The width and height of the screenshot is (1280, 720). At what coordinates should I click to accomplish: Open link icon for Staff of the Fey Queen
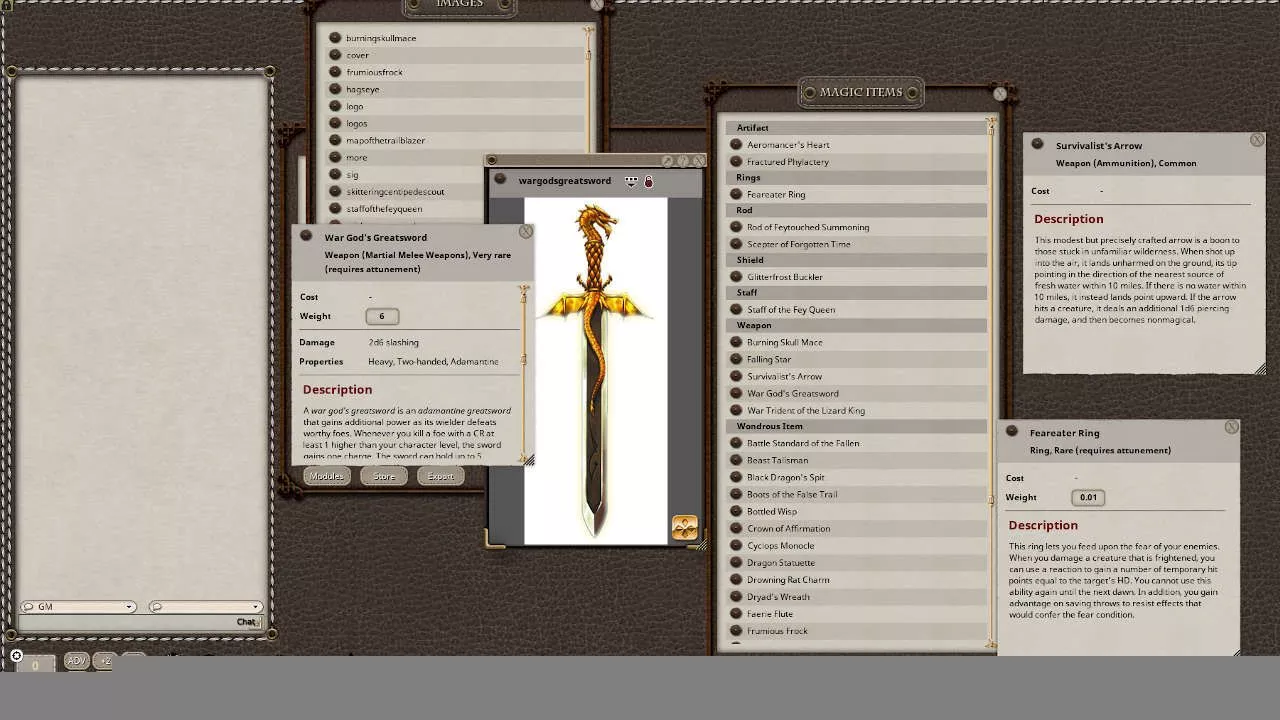(736, 310)
